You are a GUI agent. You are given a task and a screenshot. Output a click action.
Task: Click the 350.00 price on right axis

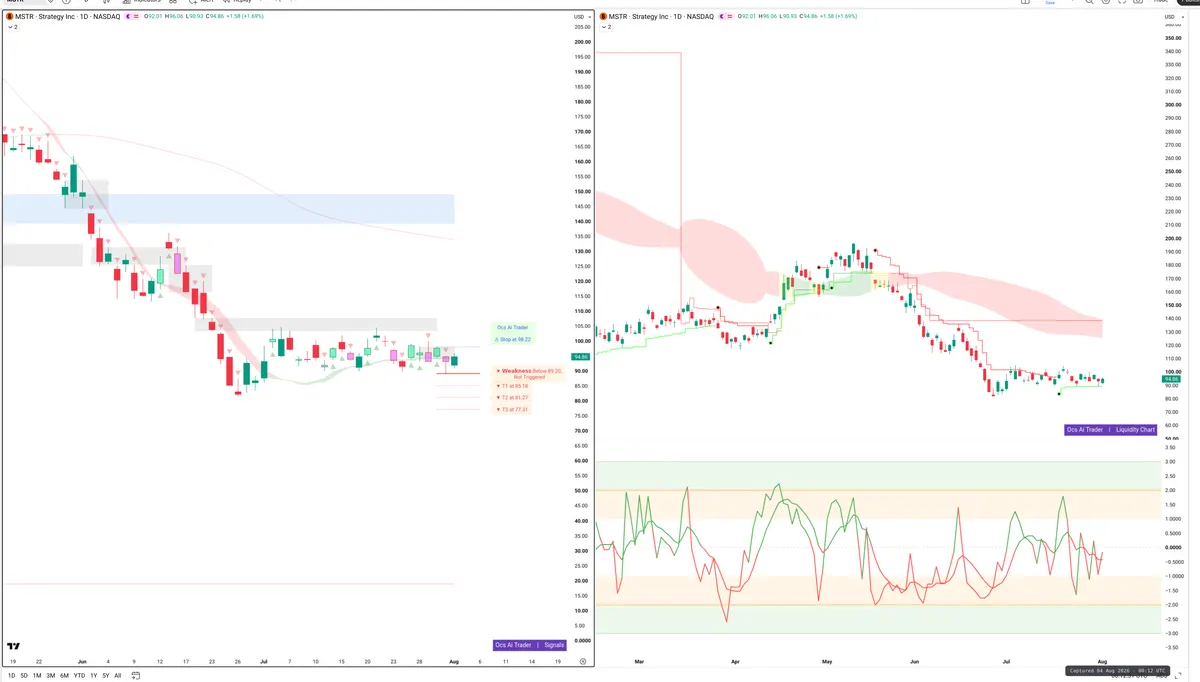click(1171, 37)
